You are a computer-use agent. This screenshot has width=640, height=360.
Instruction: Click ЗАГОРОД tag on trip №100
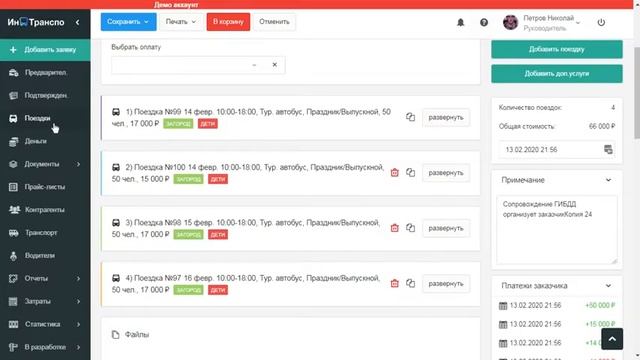(x=188, y=179)
